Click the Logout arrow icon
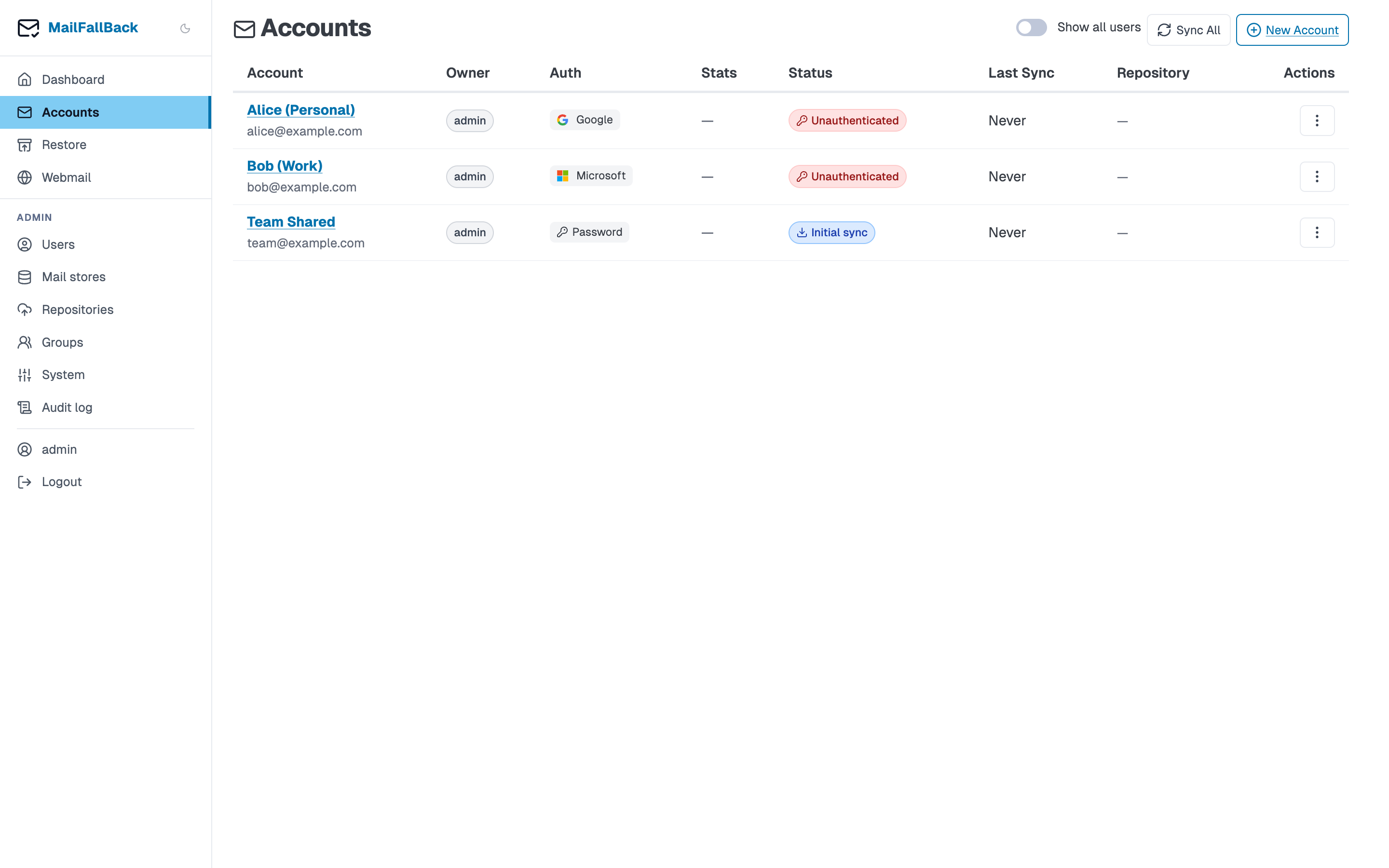Image resolution: width=1389 pixels, height=868 pixels. (25, 482)
